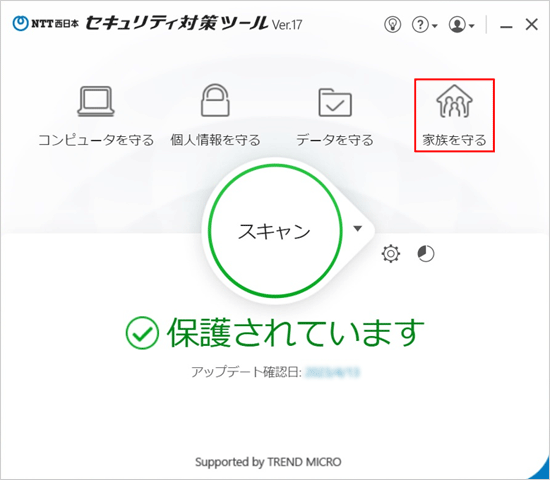This screenshot has width=550, height=480.
Task: Open the family house icon
Action: (454, 101)
